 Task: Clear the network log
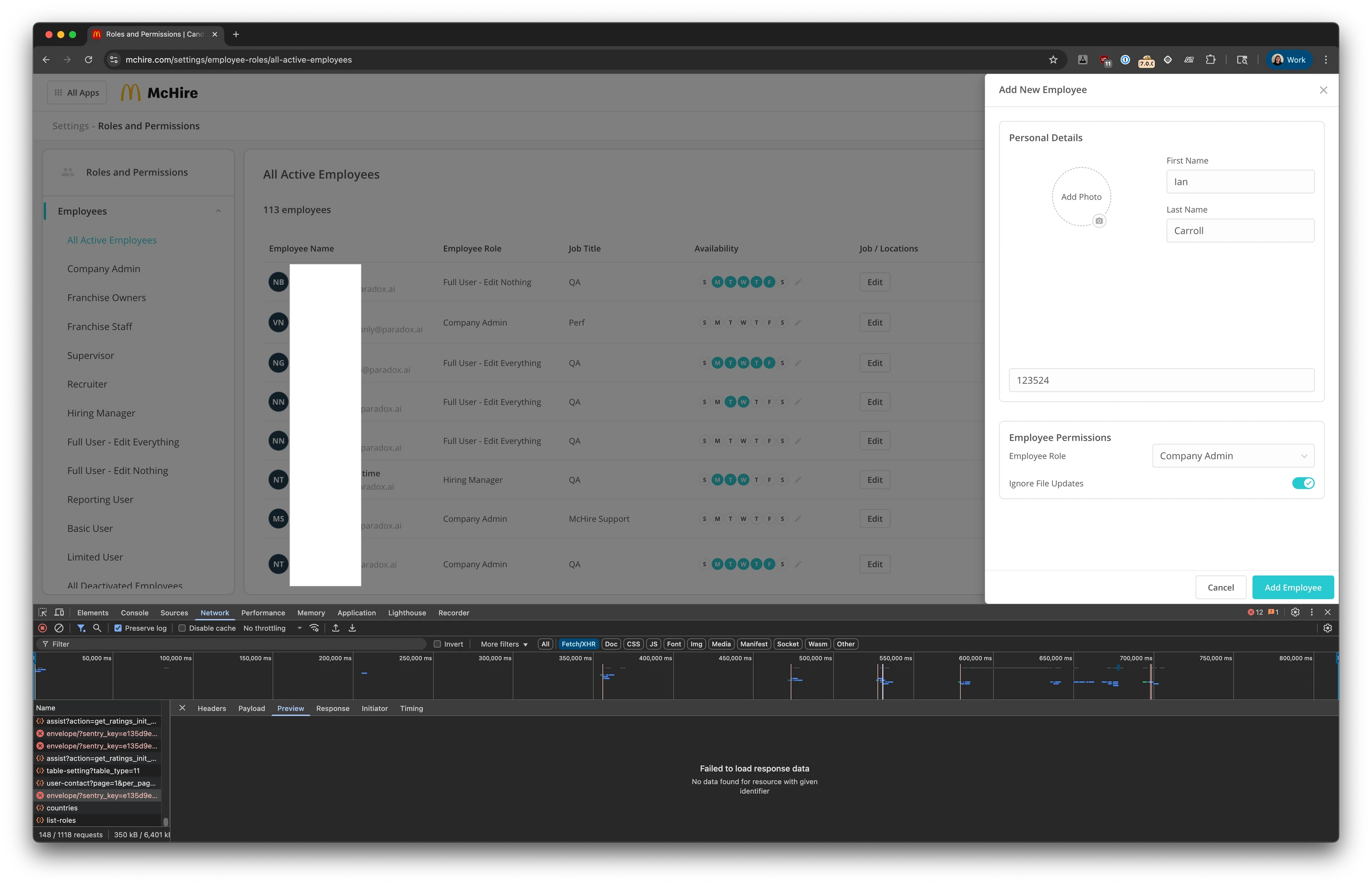[59, 628]
